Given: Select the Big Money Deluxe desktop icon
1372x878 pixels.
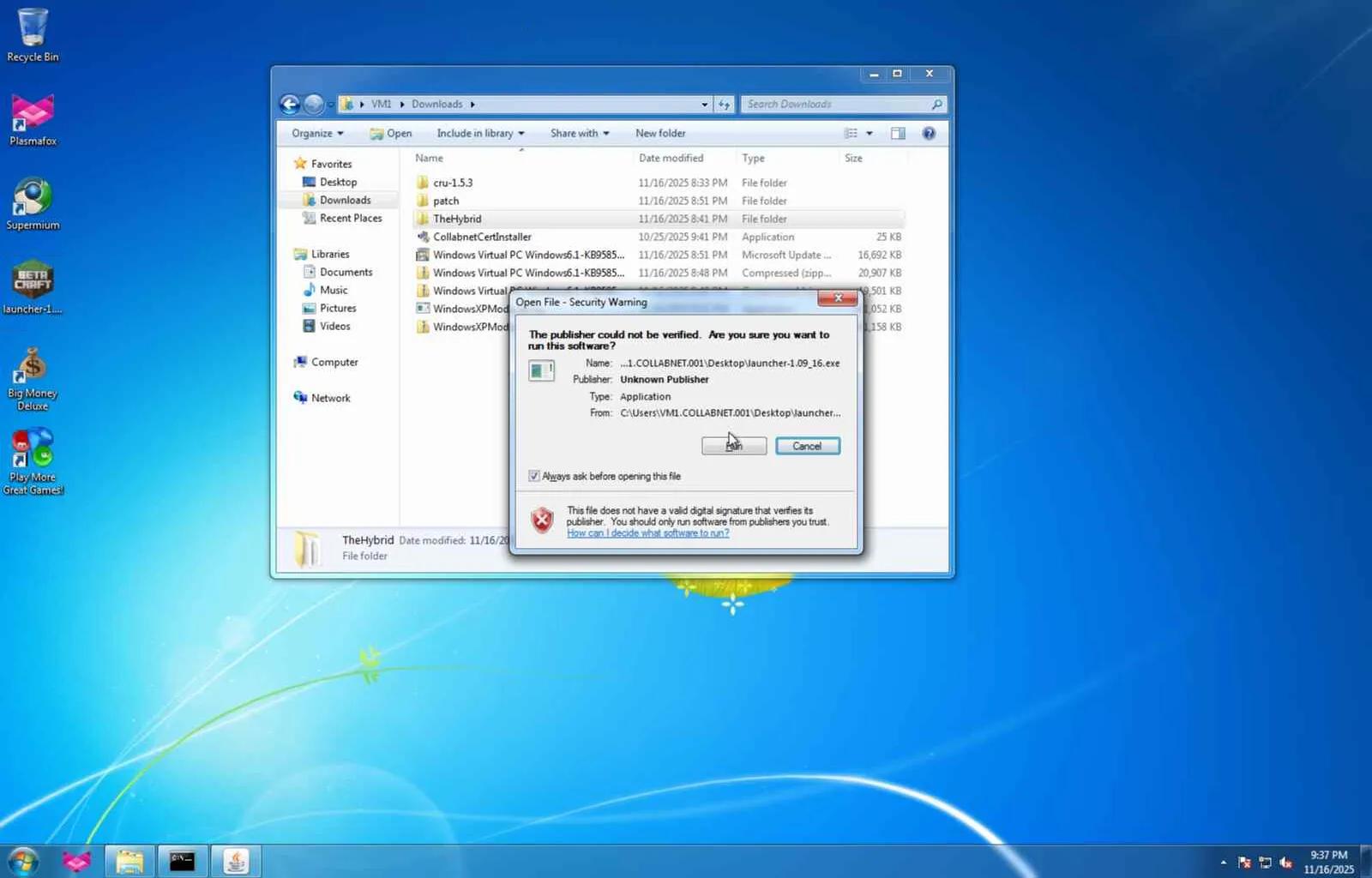Looking at the screenshot, I should (33, 379).
